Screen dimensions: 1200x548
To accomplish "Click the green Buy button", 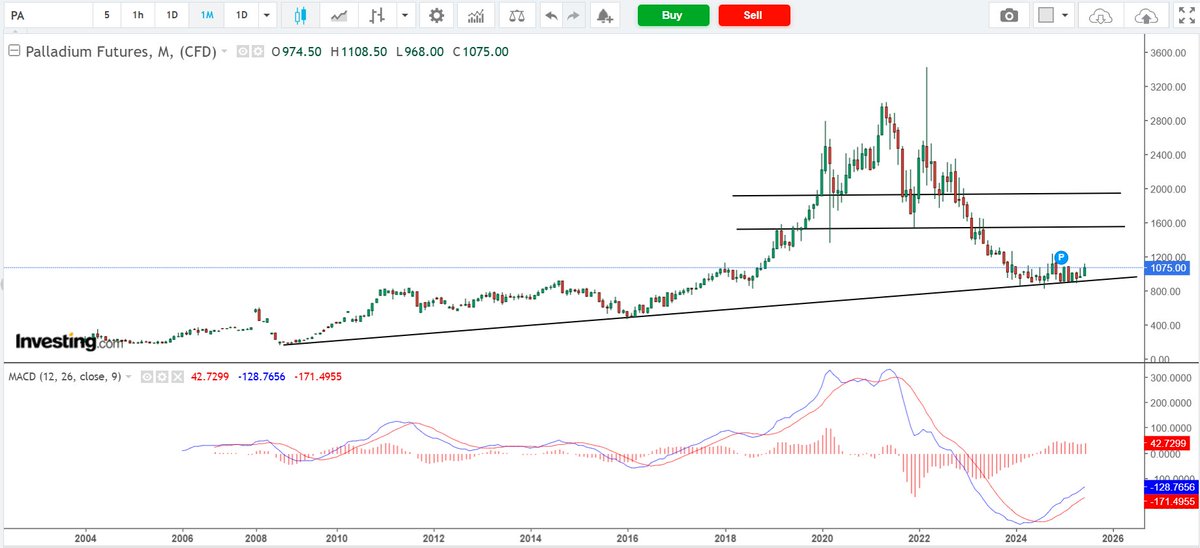I will [673, 15].
